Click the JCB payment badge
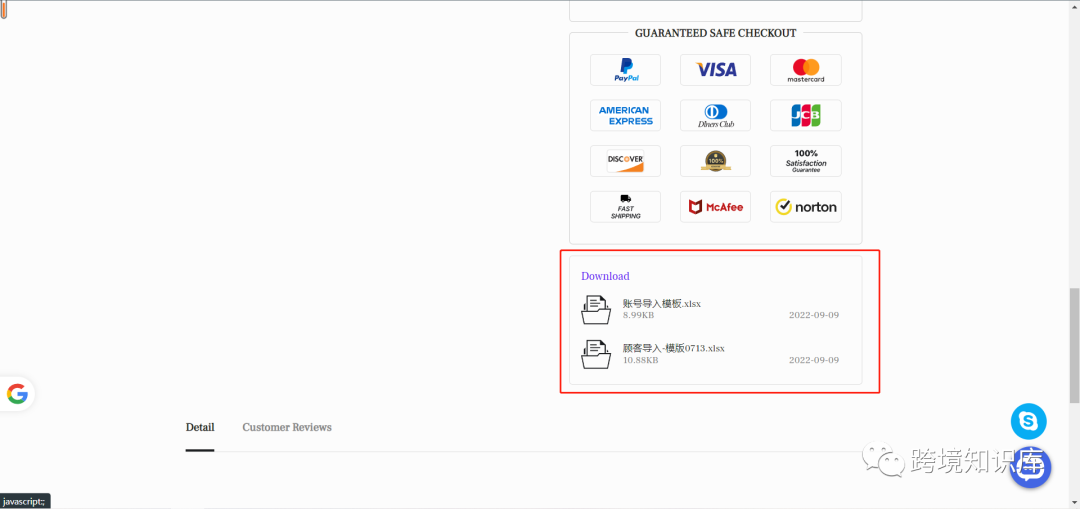Screen dimensions: 1080x509 pyautogui.click(x=806, y=115)
